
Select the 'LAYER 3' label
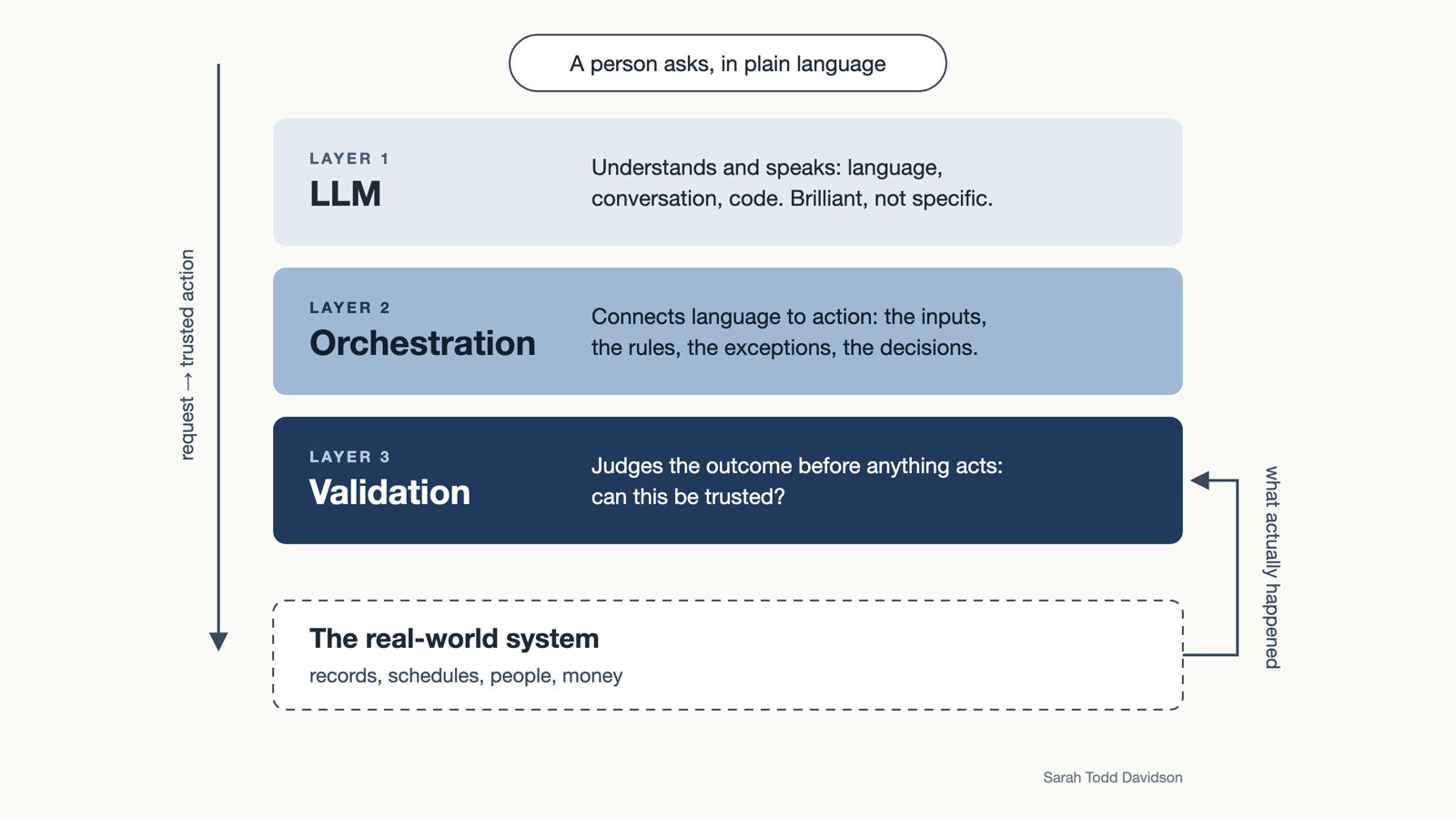click(349, 457)
